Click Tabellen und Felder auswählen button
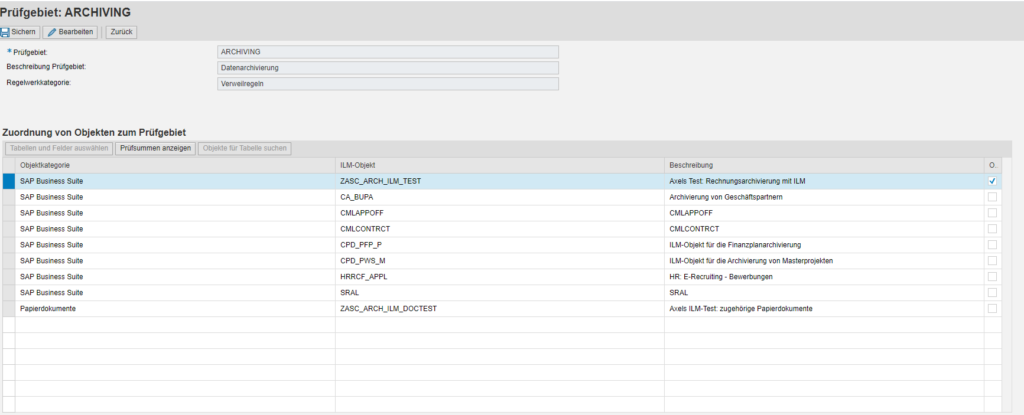This screenshot has height=415, width=1024. click(58, 148)
